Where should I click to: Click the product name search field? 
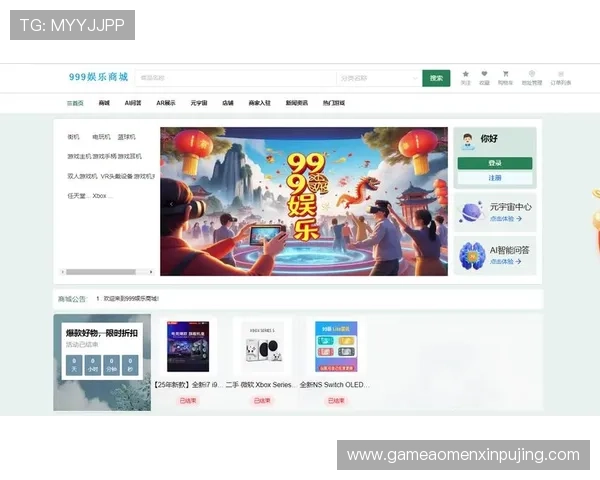click(x=236, y=78)
